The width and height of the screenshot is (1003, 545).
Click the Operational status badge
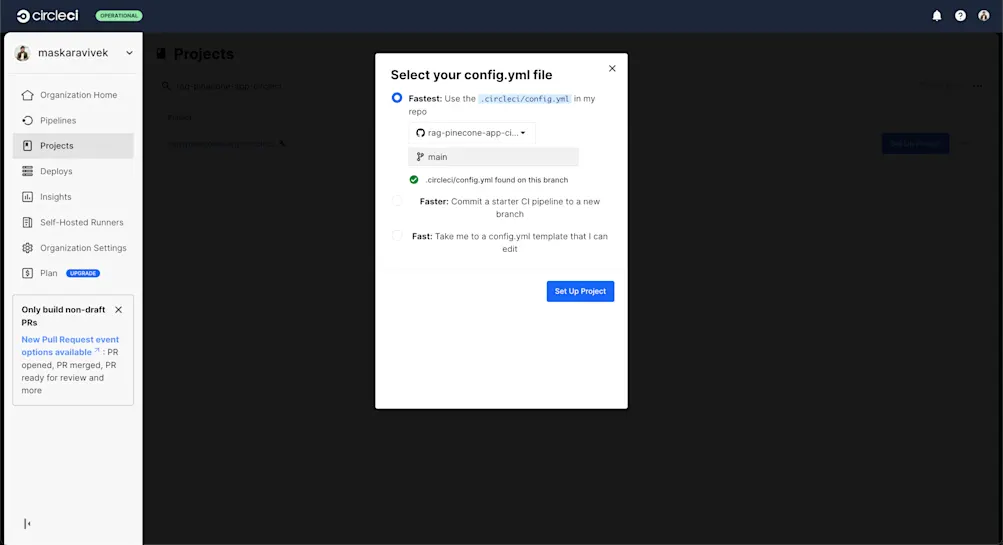tap(119, 15)
